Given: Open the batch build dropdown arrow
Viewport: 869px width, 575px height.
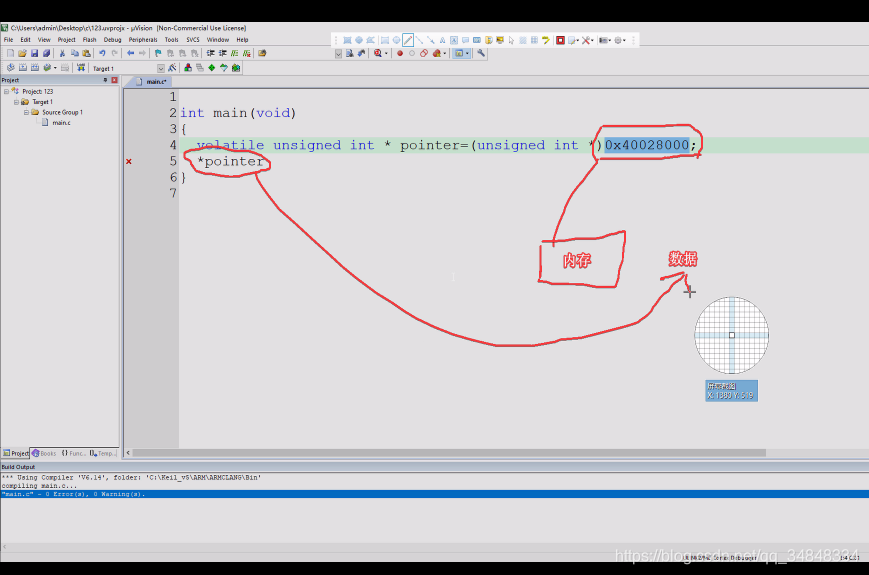Looking at the screenshot, I should (55, 68).
